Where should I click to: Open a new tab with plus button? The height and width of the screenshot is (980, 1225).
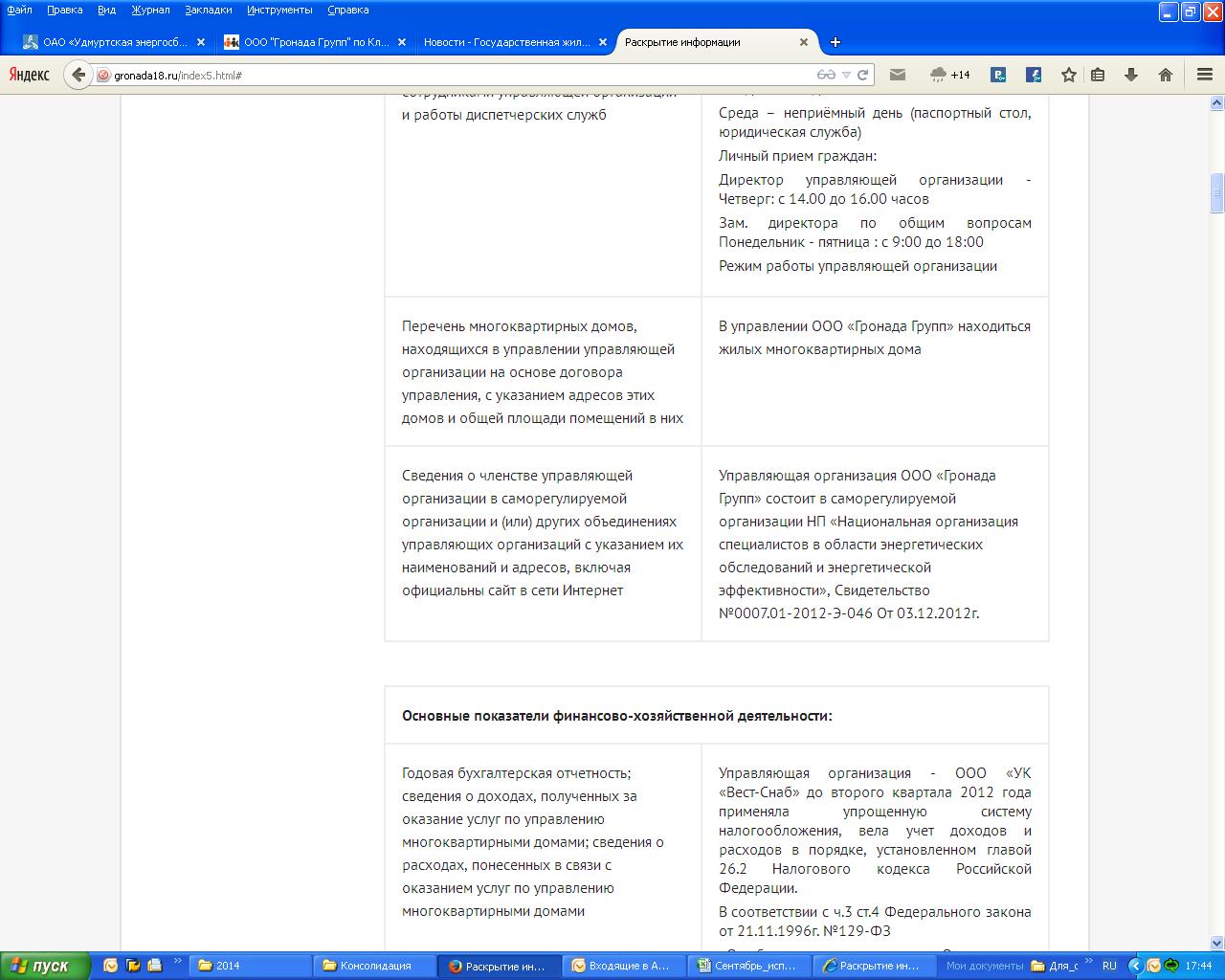(835, 42)
